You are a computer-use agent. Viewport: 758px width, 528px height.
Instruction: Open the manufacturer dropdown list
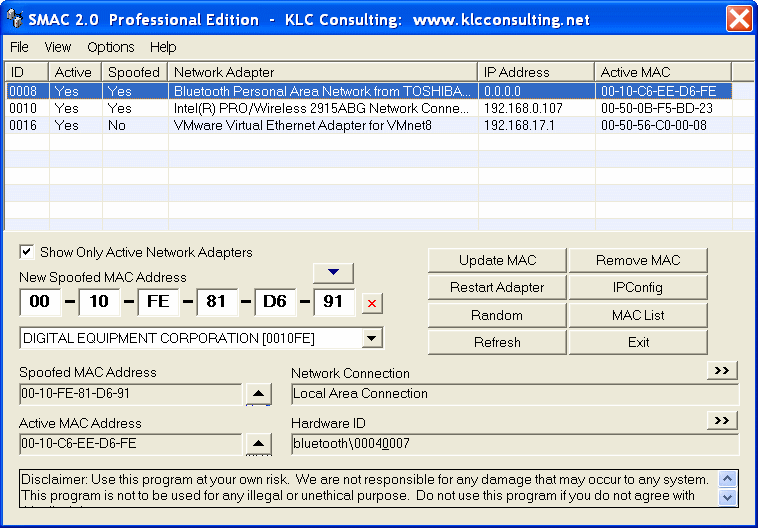pyautogui.click(x=371, y=338)
